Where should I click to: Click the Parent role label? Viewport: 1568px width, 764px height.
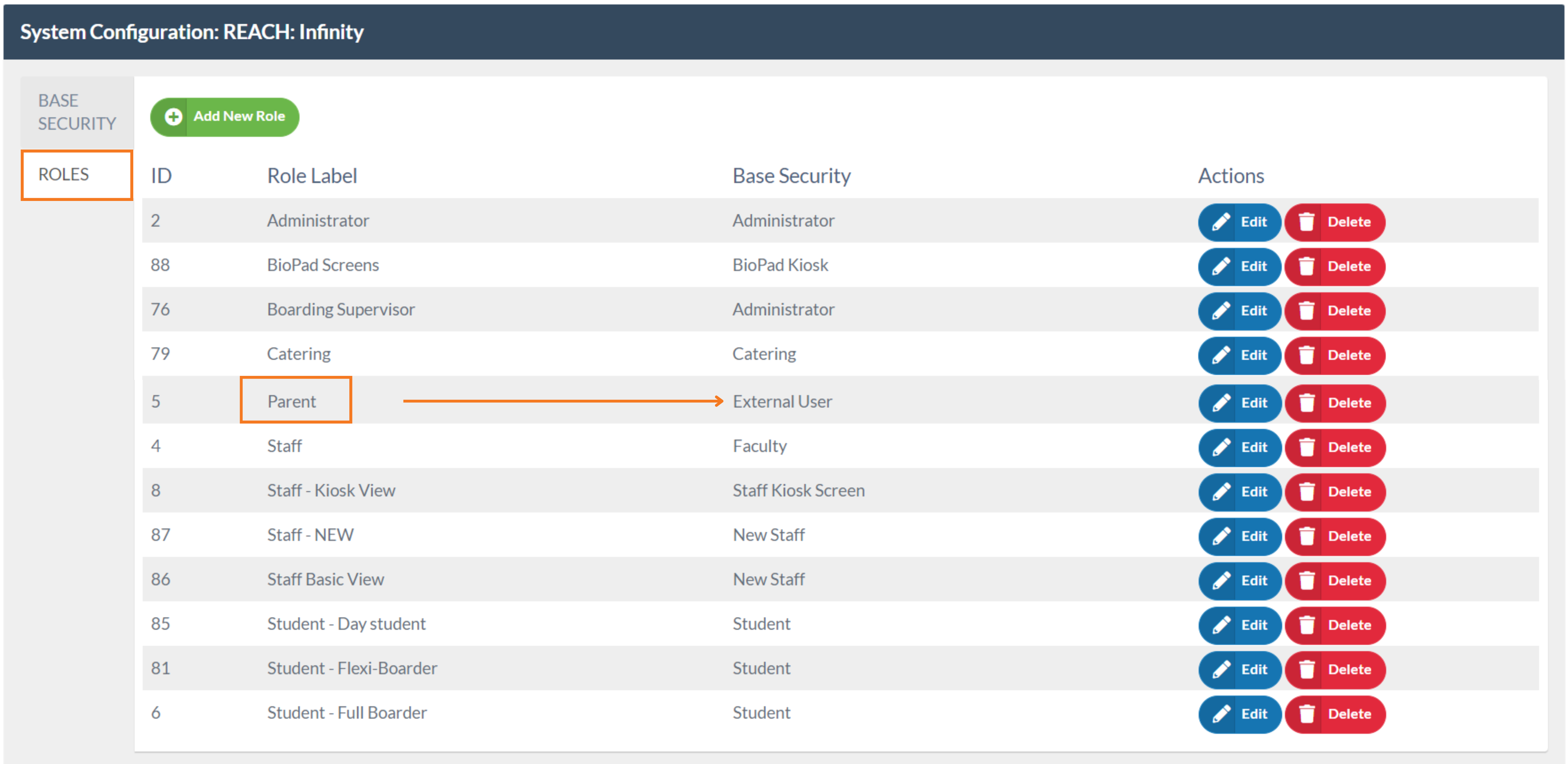coord(292,402)
